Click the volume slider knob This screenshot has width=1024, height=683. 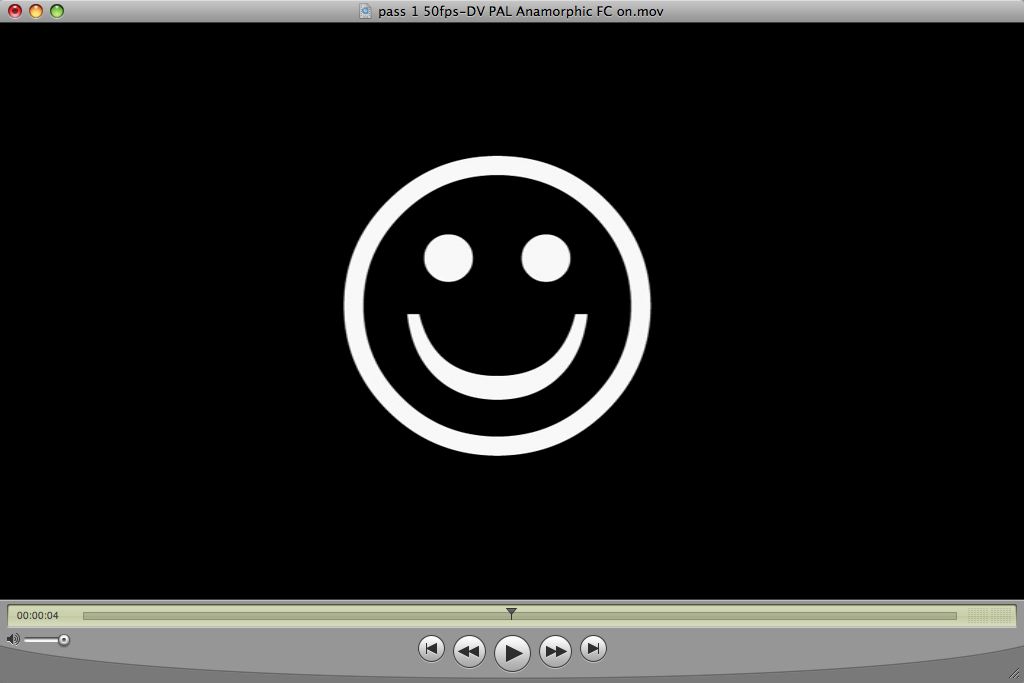63,640
